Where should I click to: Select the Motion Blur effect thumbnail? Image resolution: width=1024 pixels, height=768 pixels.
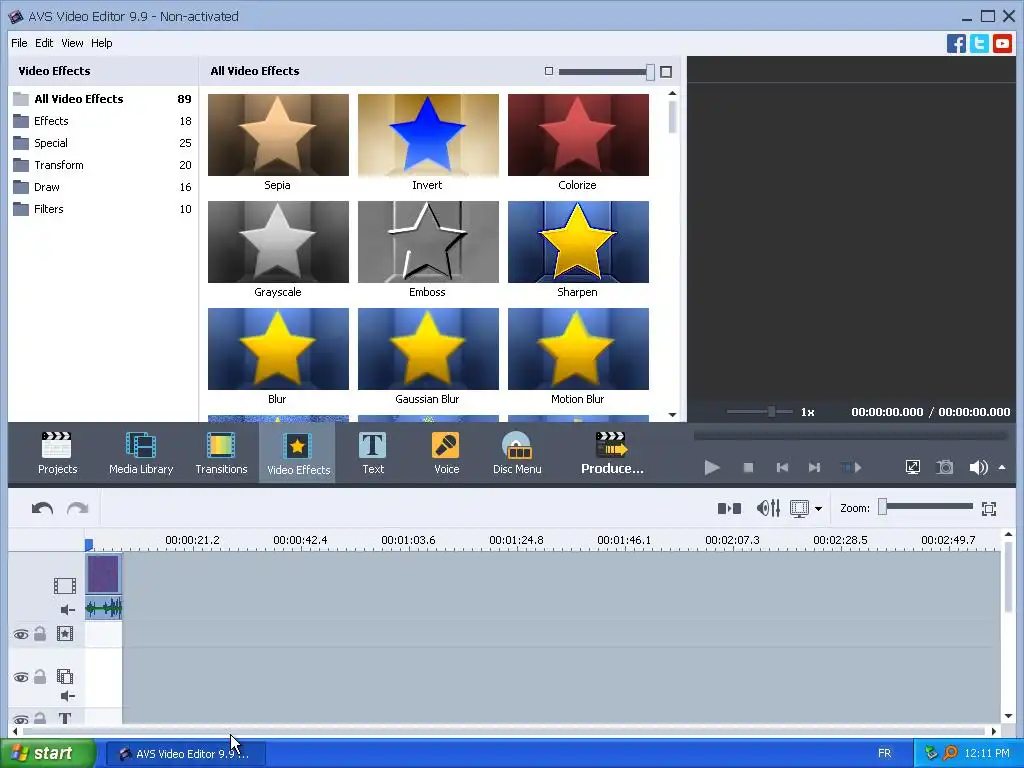[x=579, y=349]
